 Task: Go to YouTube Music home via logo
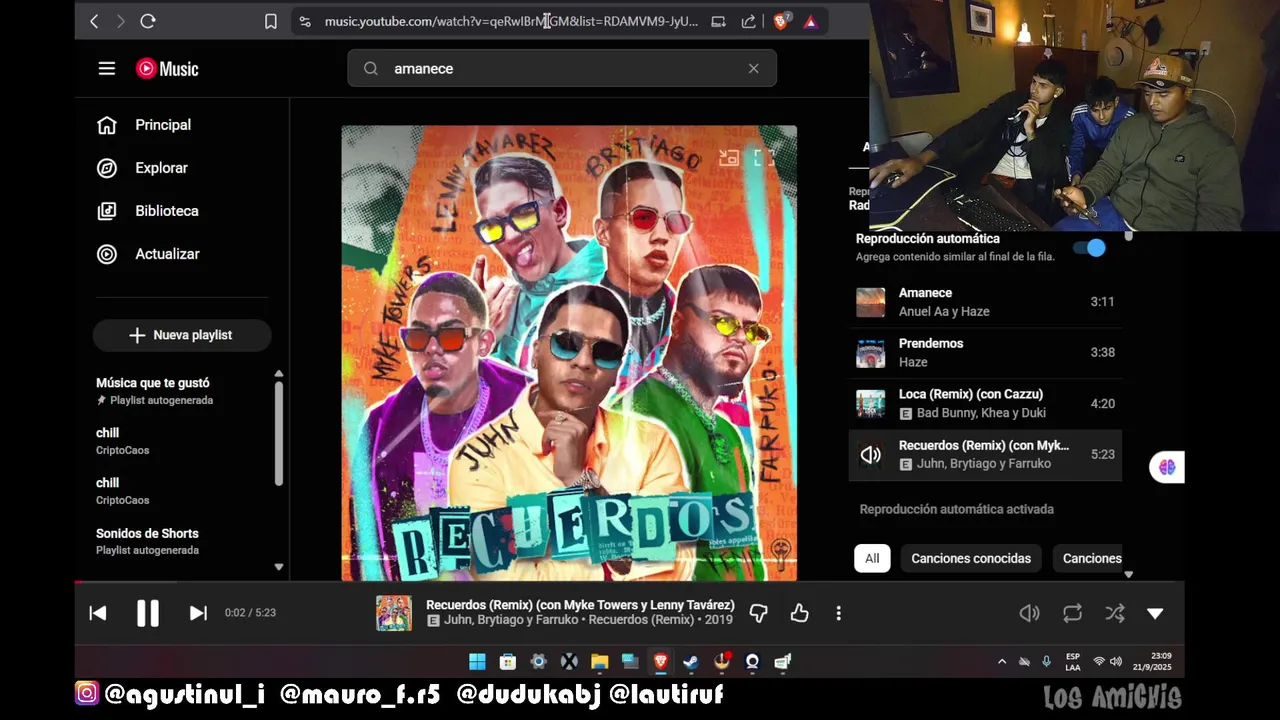click(167, 68)
